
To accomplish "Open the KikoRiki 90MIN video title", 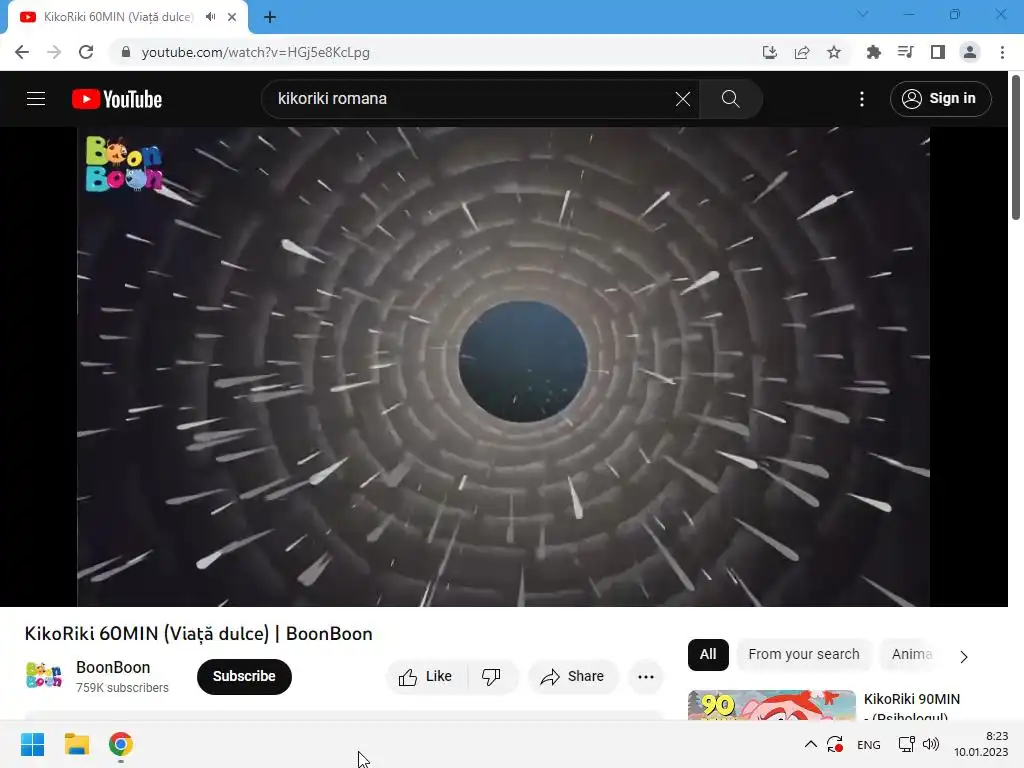I will point(912,707).
